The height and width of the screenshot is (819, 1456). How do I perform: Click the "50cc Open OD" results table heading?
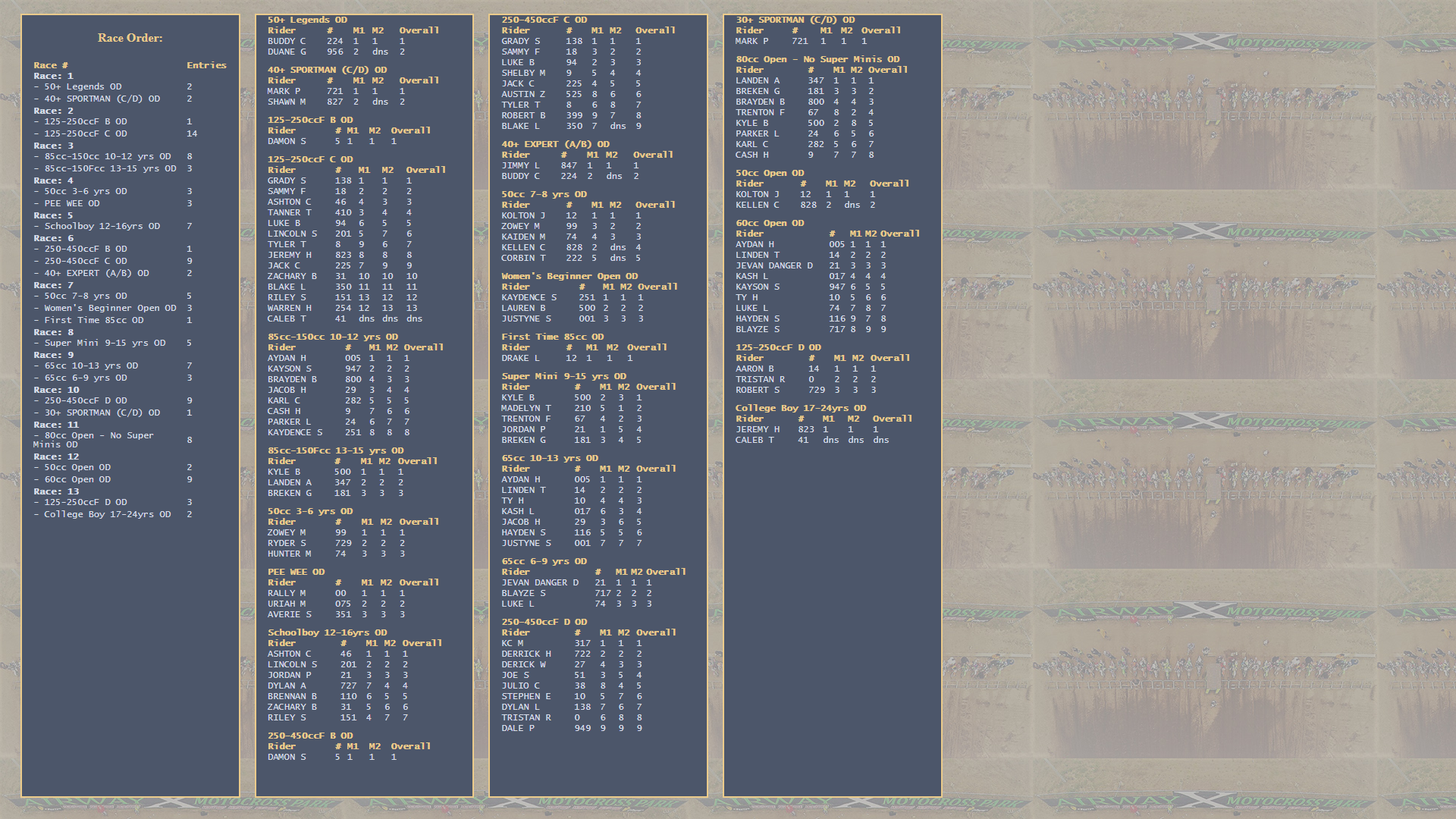(x=770, y=173)
